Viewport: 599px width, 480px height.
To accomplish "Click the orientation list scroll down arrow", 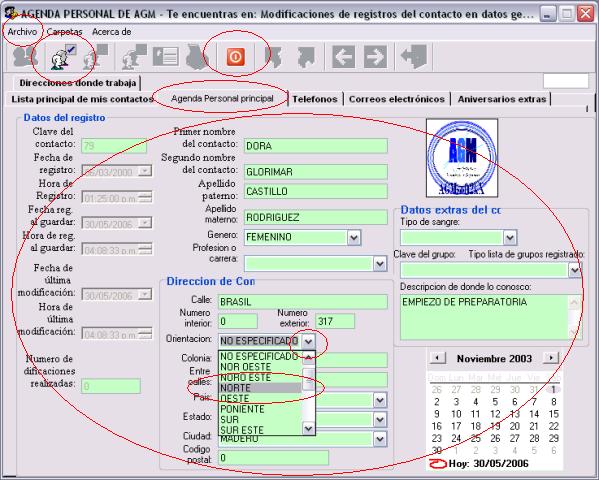I will point(308,428).
